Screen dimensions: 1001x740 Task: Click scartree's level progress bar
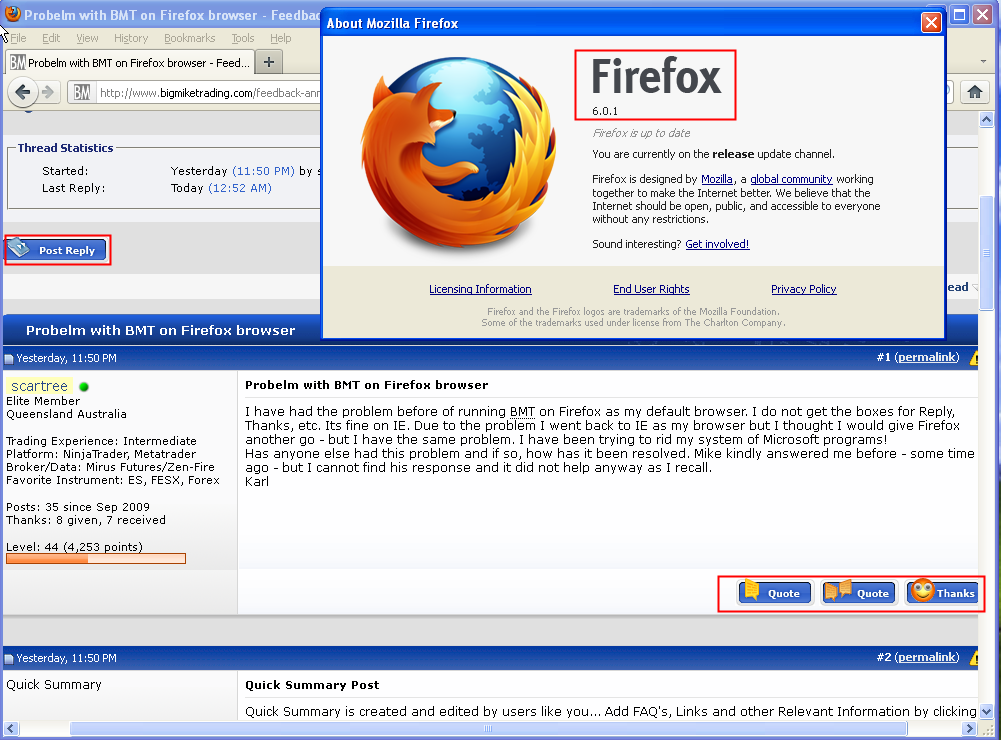(x=96, y=559)
